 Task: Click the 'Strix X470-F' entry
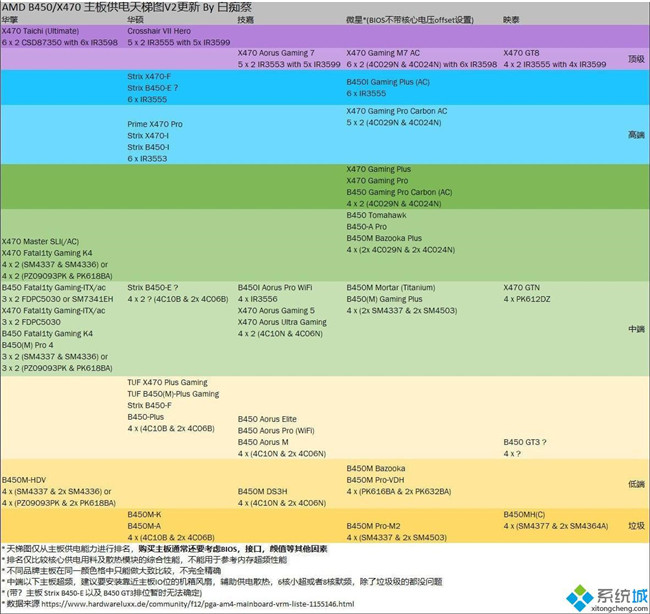point(149,76)
